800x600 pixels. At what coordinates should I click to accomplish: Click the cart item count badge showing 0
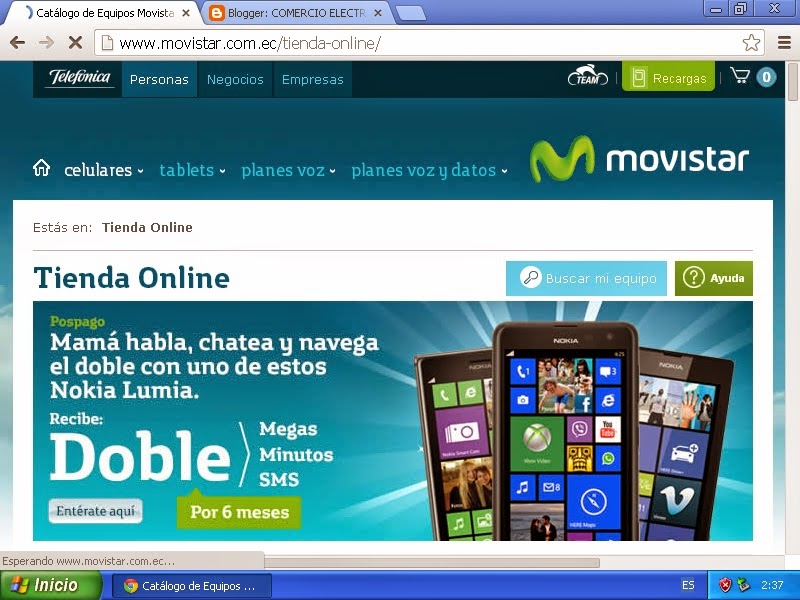[x=766, y=78]
